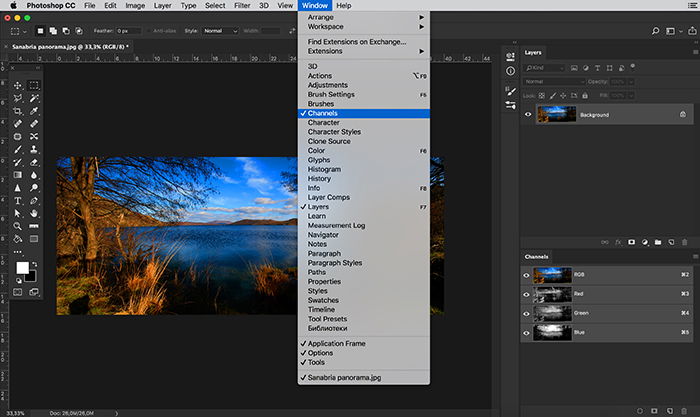
Task: Click the search icon in options bar
Action: 655,31
